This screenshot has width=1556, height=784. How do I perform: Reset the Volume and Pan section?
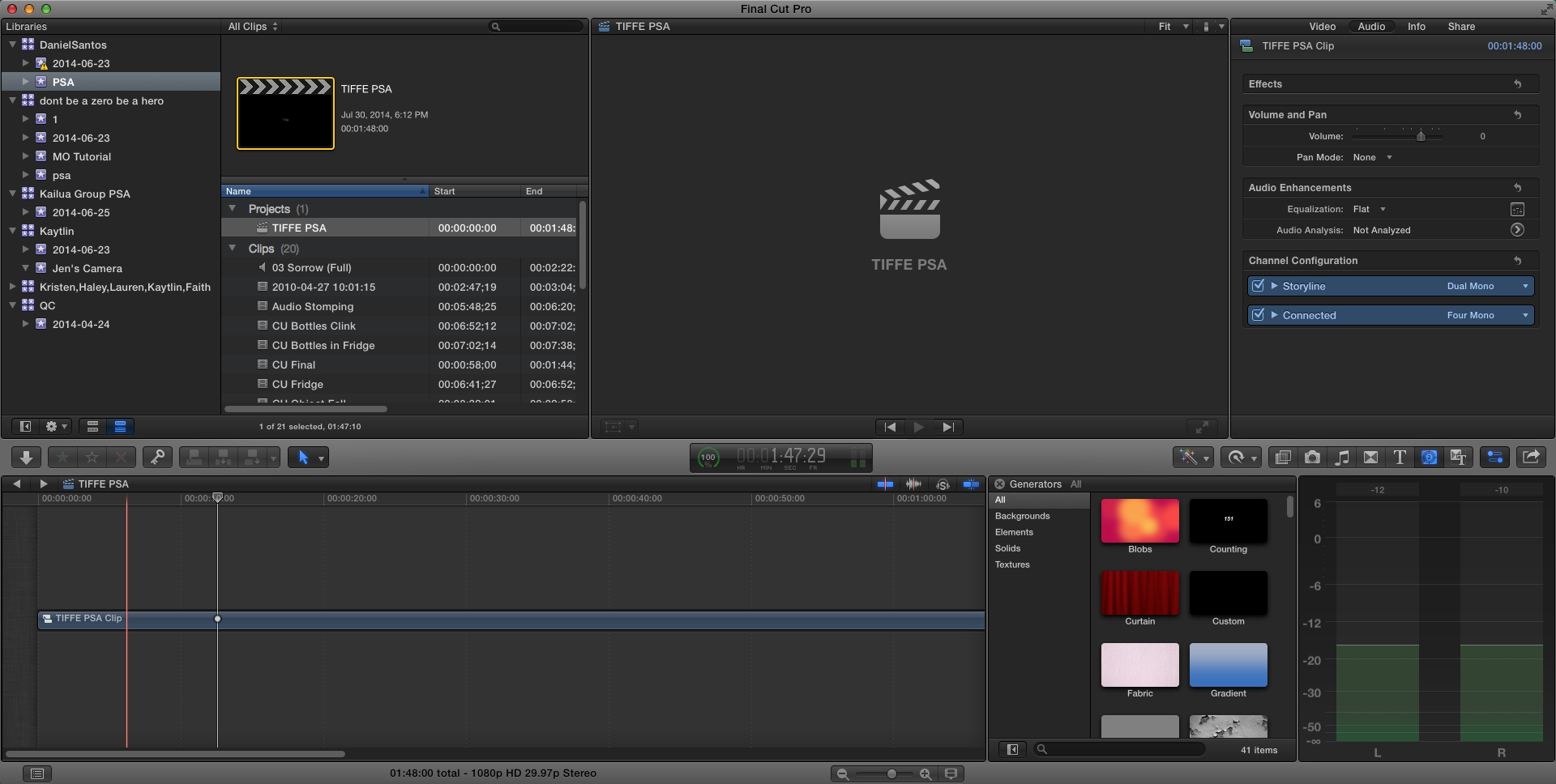click(1519, 114)
